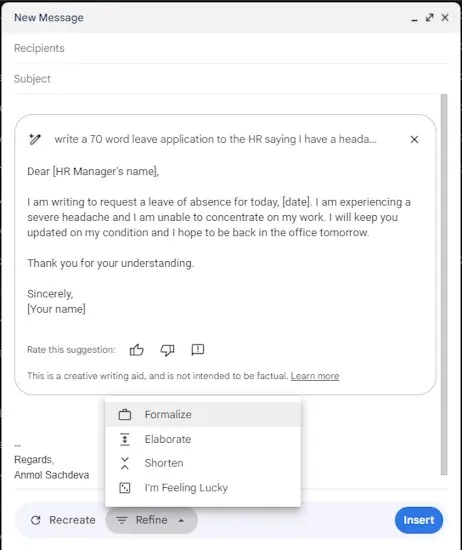462x550 pixels.
Task: Click the thumbs down rating icon
Action: (x=167, y=350)
